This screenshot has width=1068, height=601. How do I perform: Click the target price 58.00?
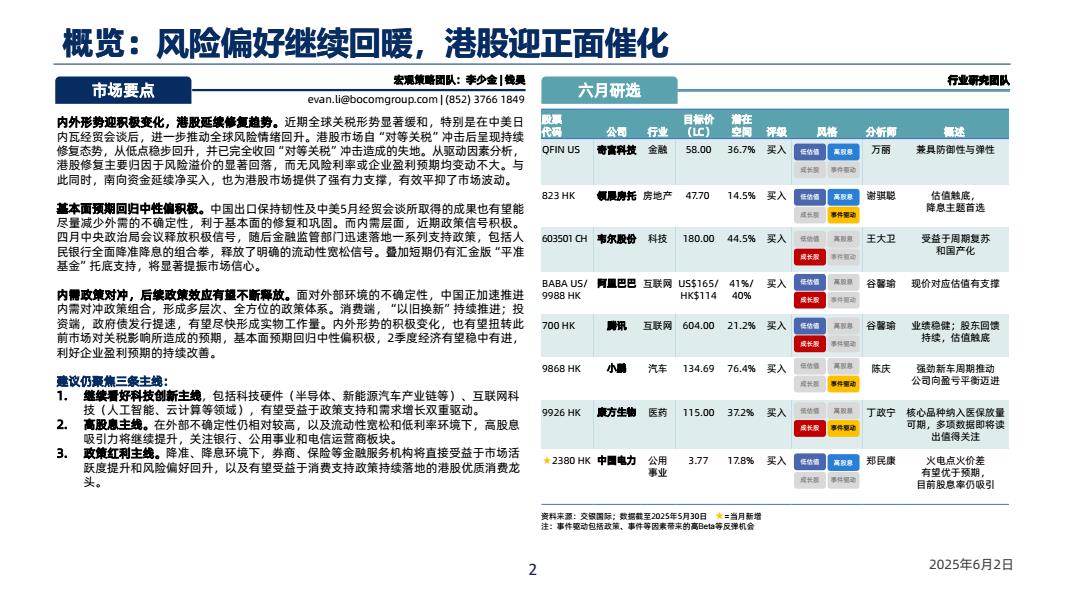[698, 150]
